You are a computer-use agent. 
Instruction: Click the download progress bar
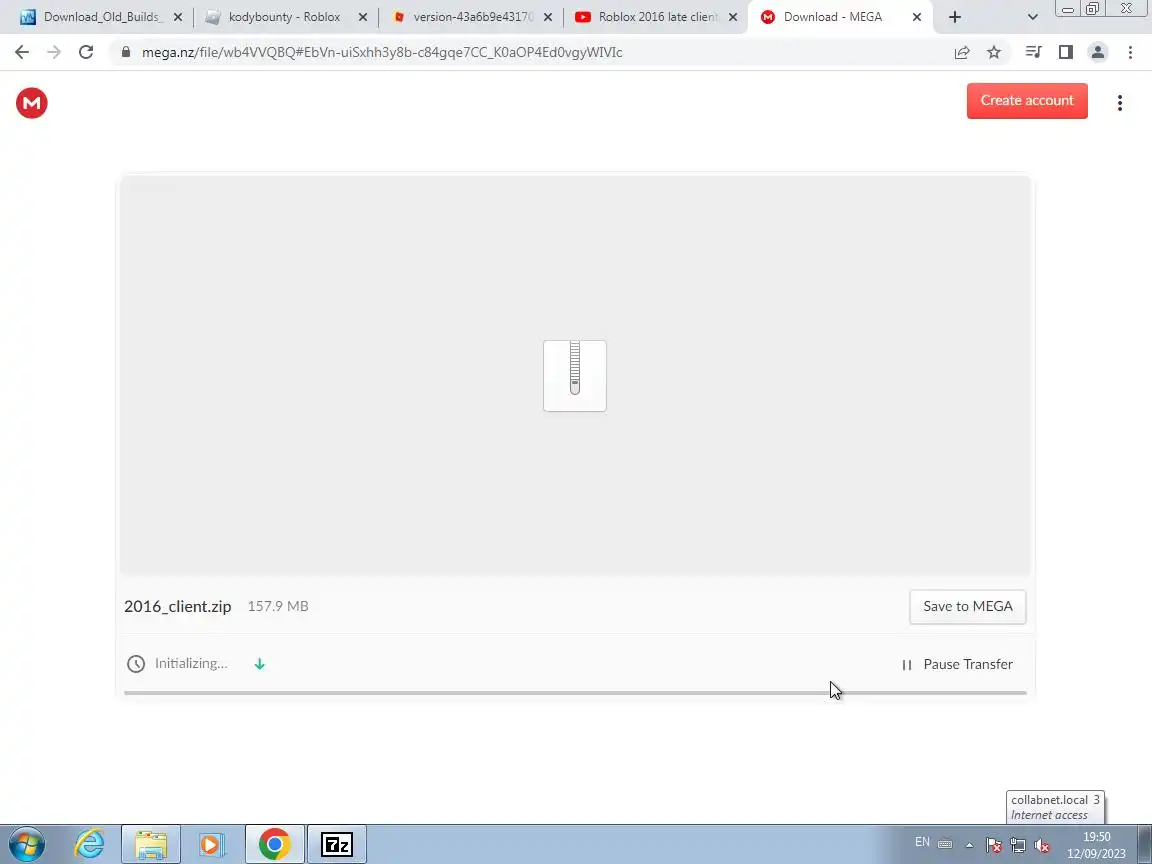(575, 692)
